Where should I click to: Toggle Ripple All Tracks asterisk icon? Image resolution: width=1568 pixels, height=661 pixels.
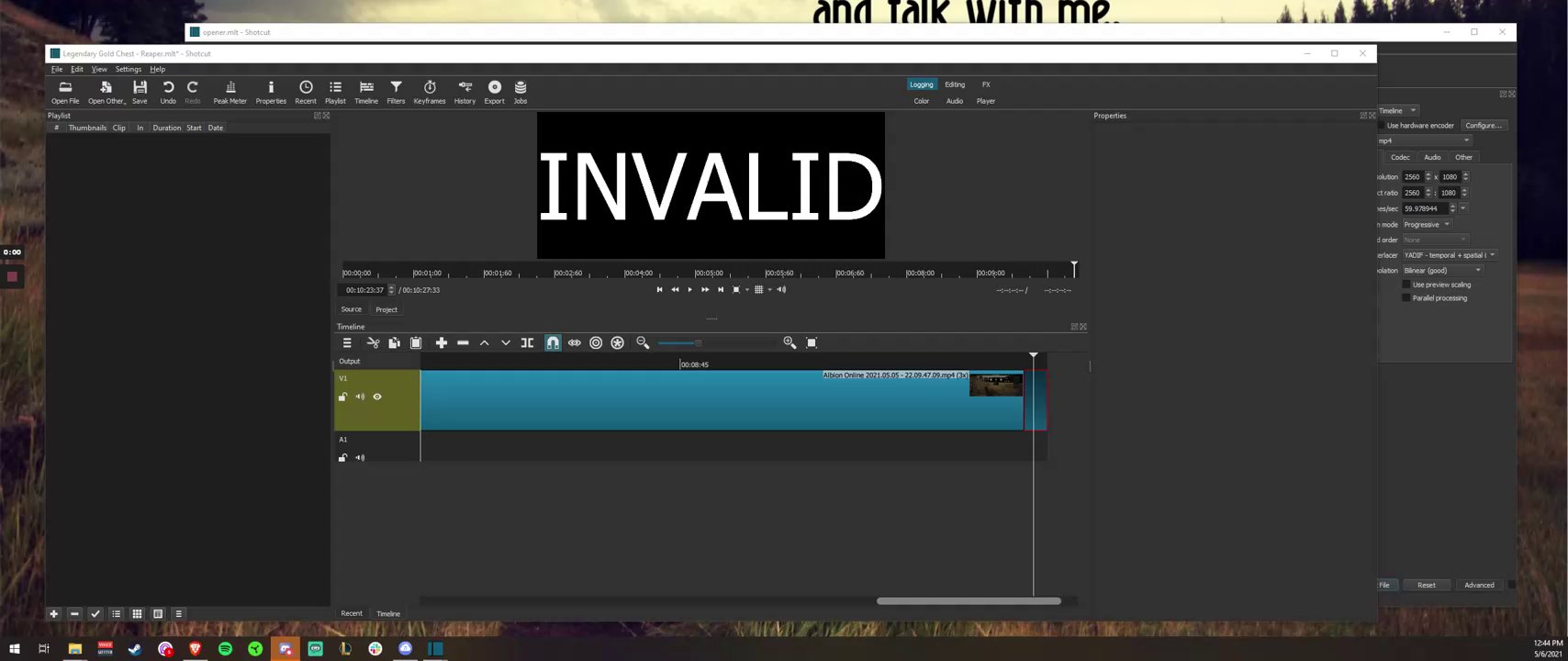pos(618,342)
